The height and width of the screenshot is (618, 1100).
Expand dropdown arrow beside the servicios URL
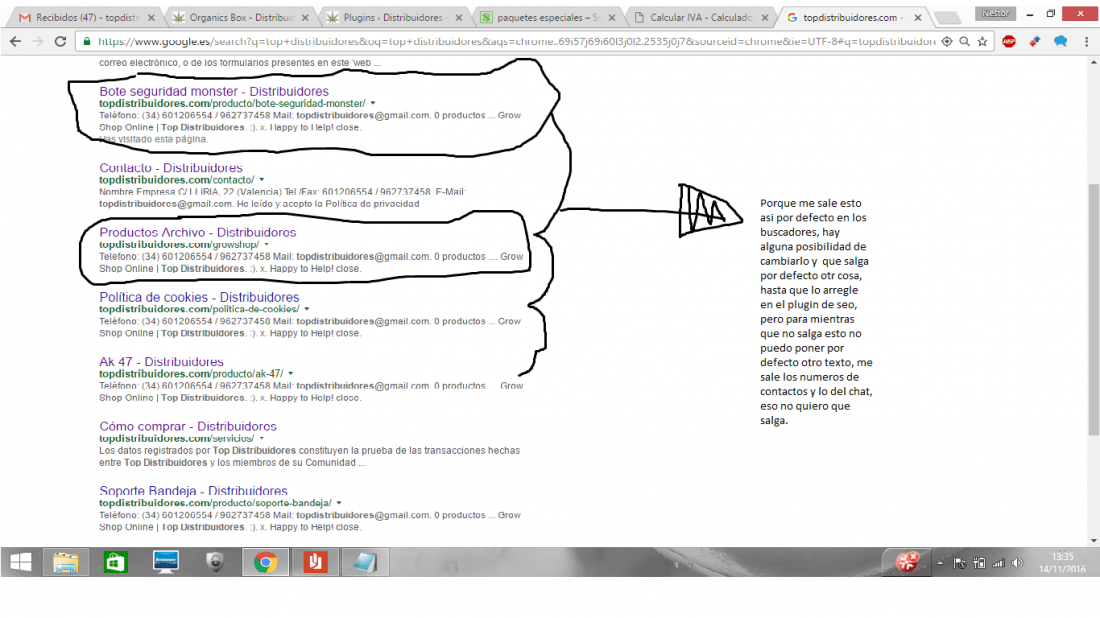[262, 438]
